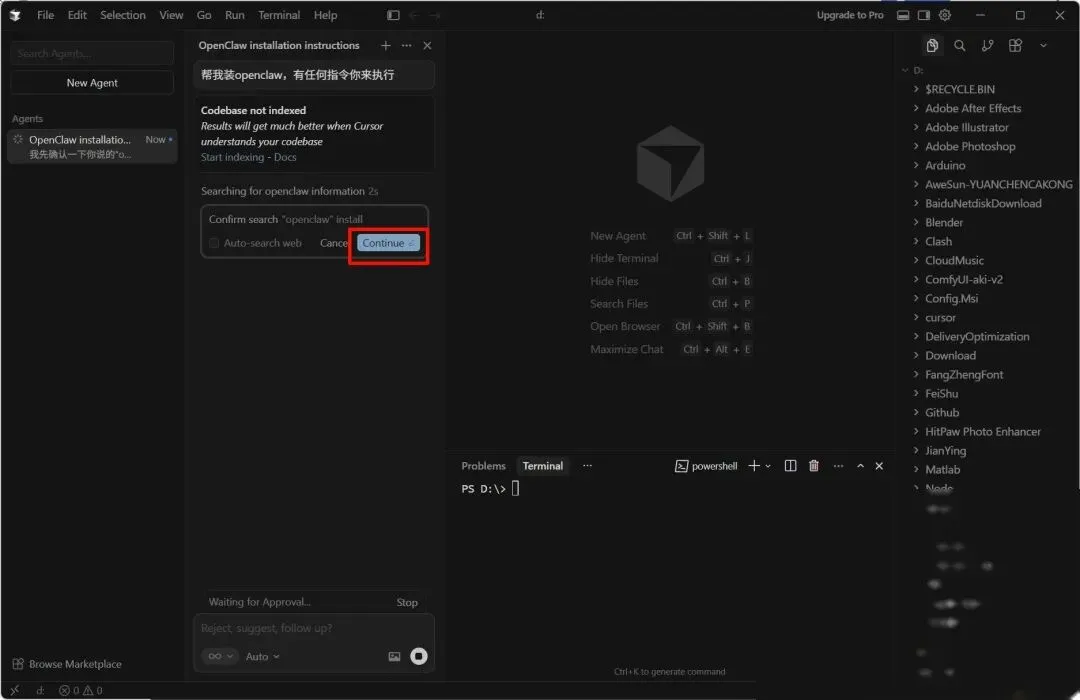Click Upgrade to Pro
Viewport: 1080px width, 700px height.
(850, 15)
